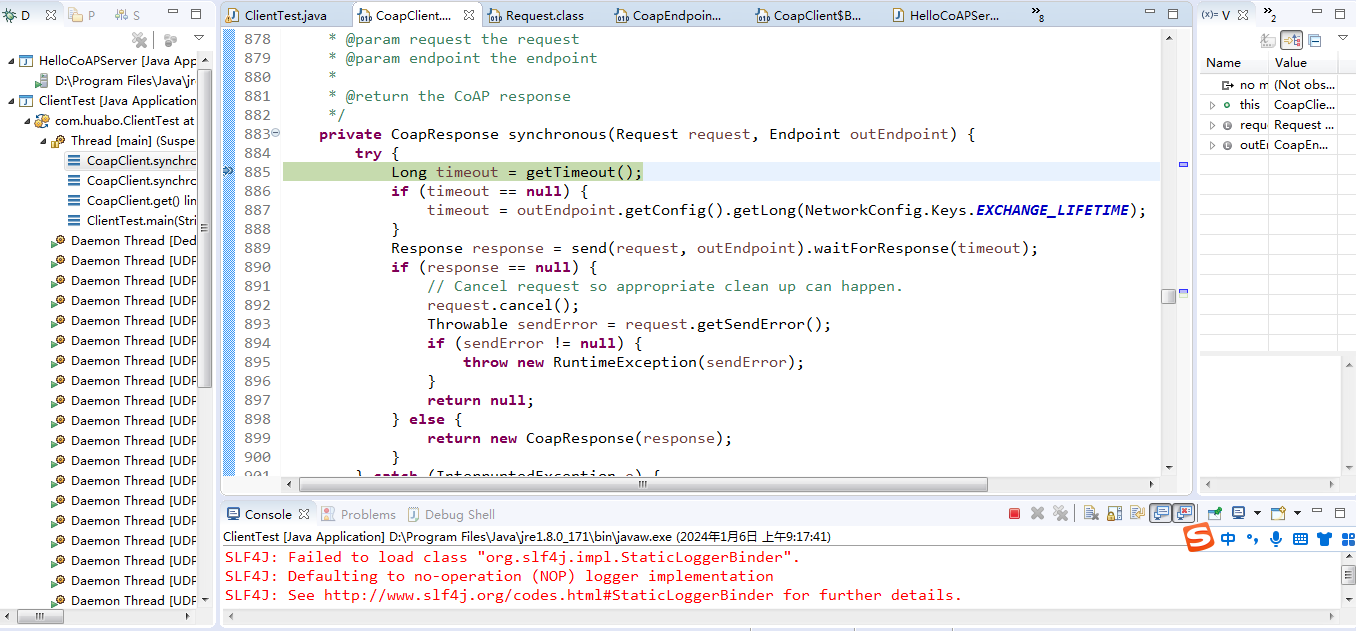Click the Name column header in Variables
The width and height of the screenshot is (1356, 631).
pyautogui.click(x=1234, y=63)
